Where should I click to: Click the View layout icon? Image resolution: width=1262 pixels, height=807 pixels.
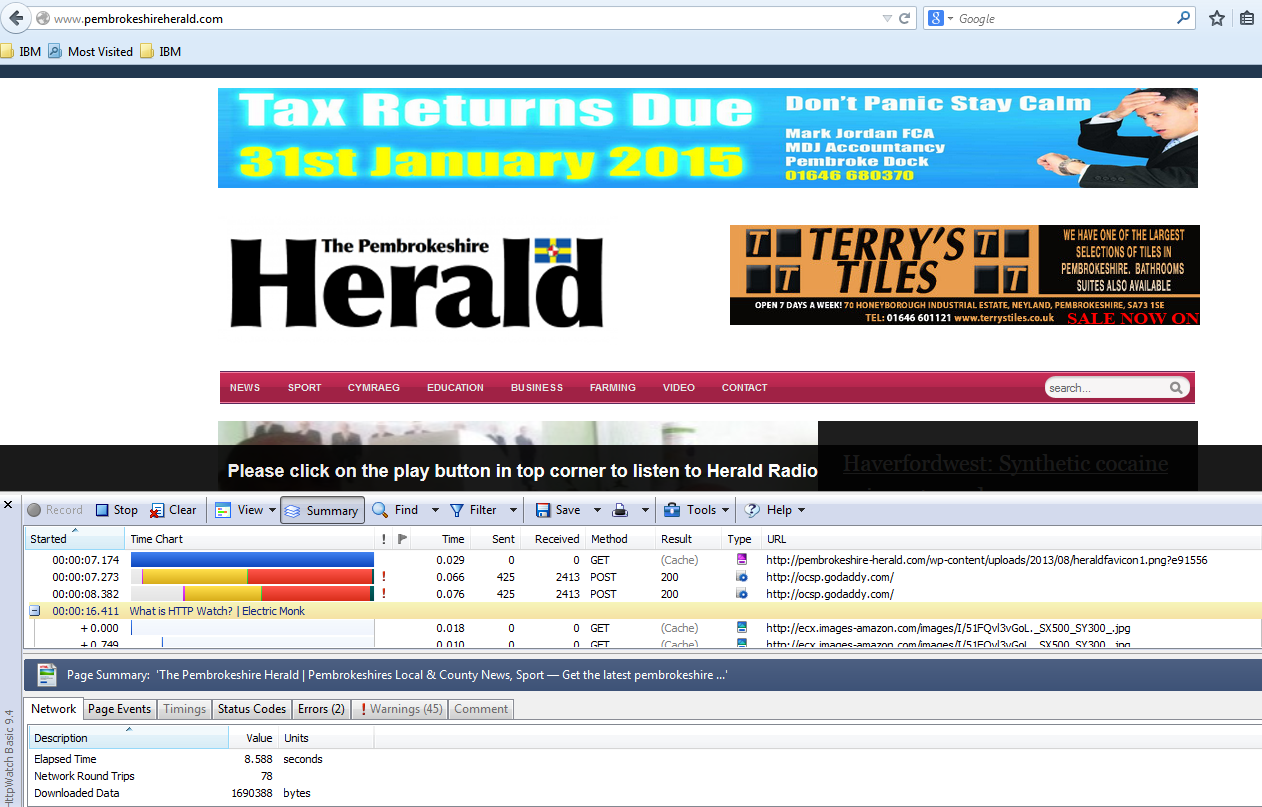click(x=223, y=510)
